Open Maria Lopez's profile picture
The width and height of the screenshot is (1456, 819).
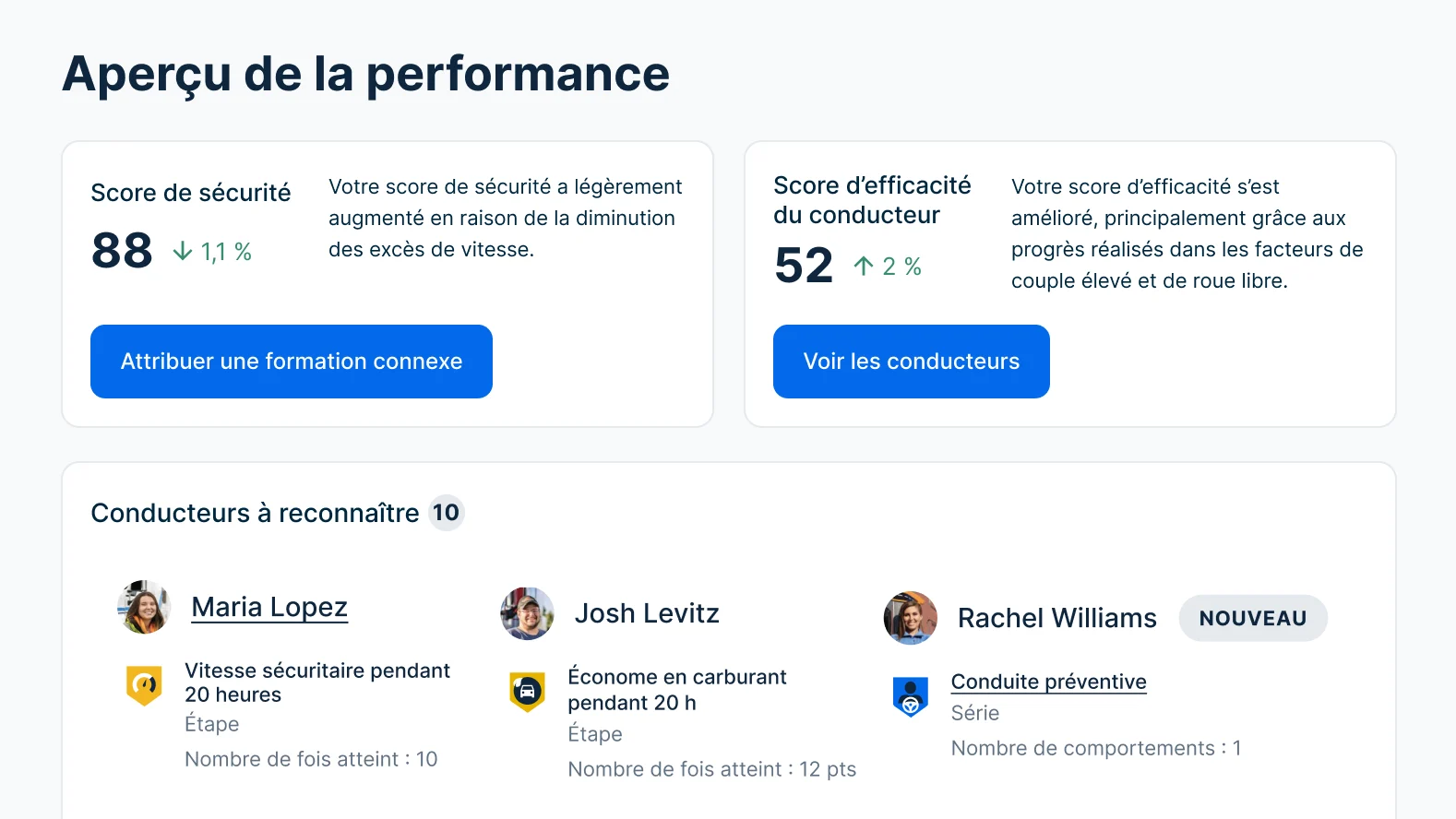(x=143, y=607)
